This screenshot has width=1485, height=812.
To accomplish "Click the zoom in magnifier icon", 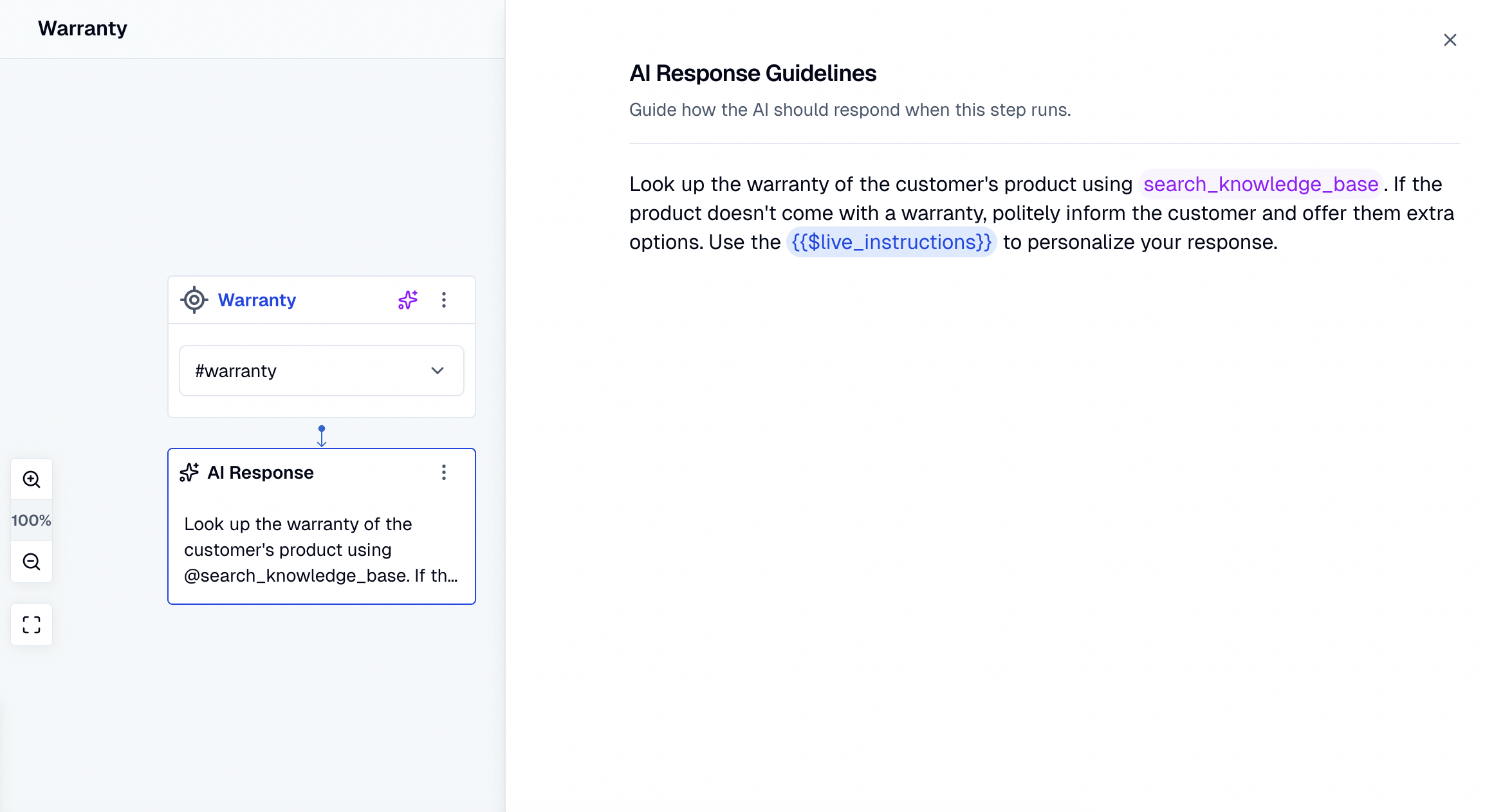I will pos(32,479).
